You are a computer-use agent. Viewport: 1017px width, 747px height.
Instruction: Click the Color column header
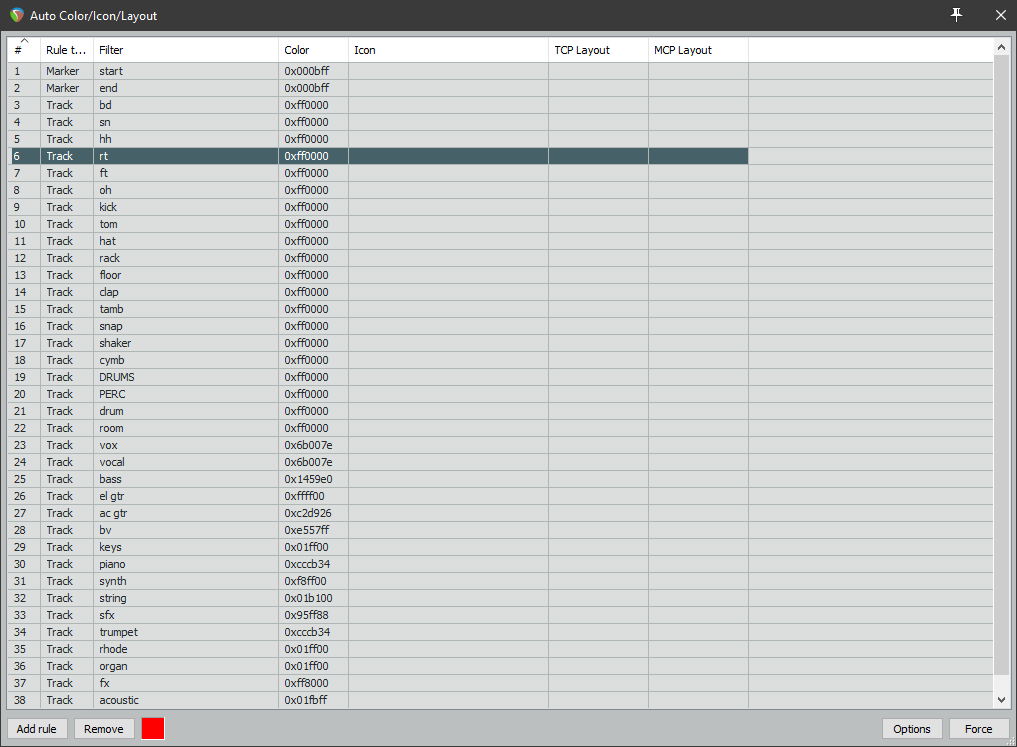tap(312, 50)
